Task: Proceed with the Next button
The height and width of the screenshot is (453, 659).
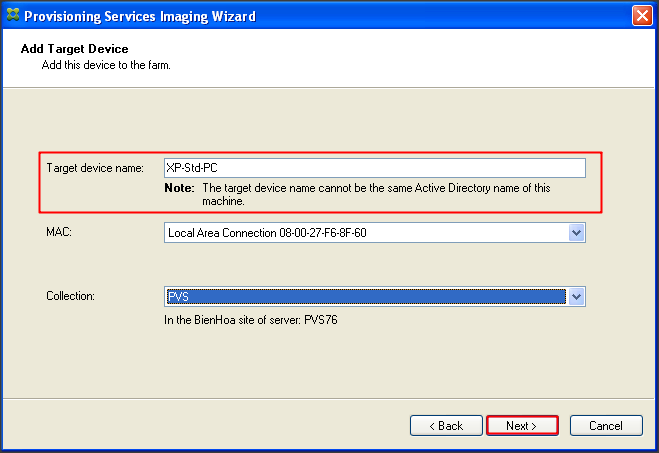Action: coord(522,426)
